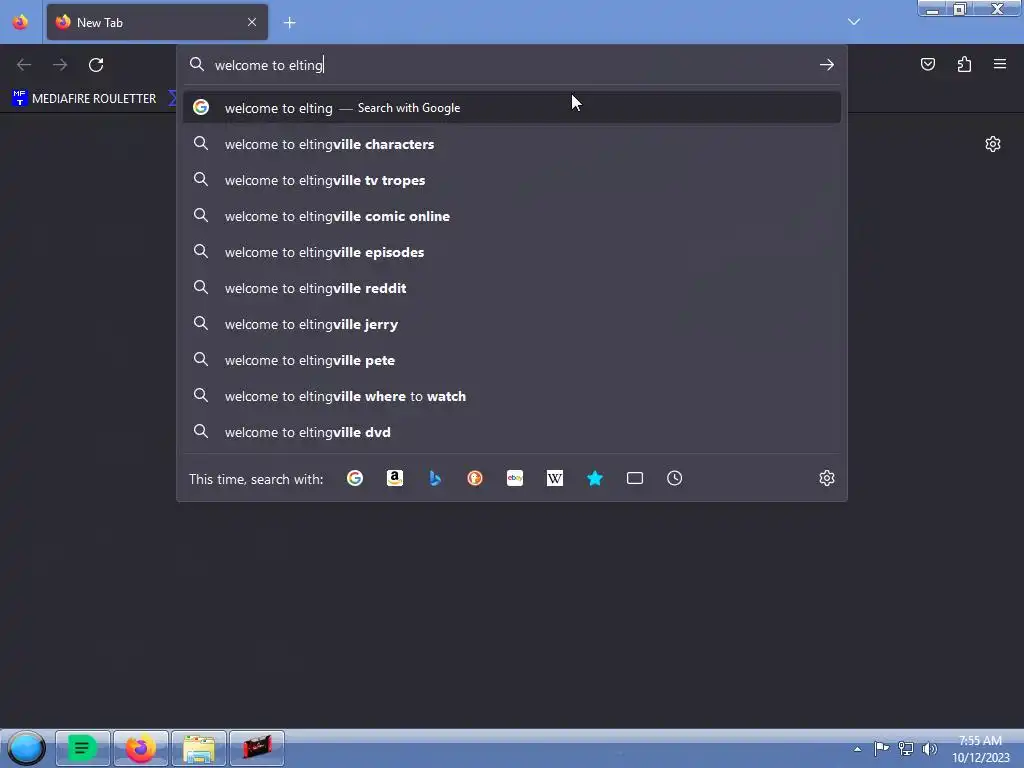Open Save to Pocket button
This screenshot has width=1024, height=768.
pyautogui.click(x=927, y=64)
